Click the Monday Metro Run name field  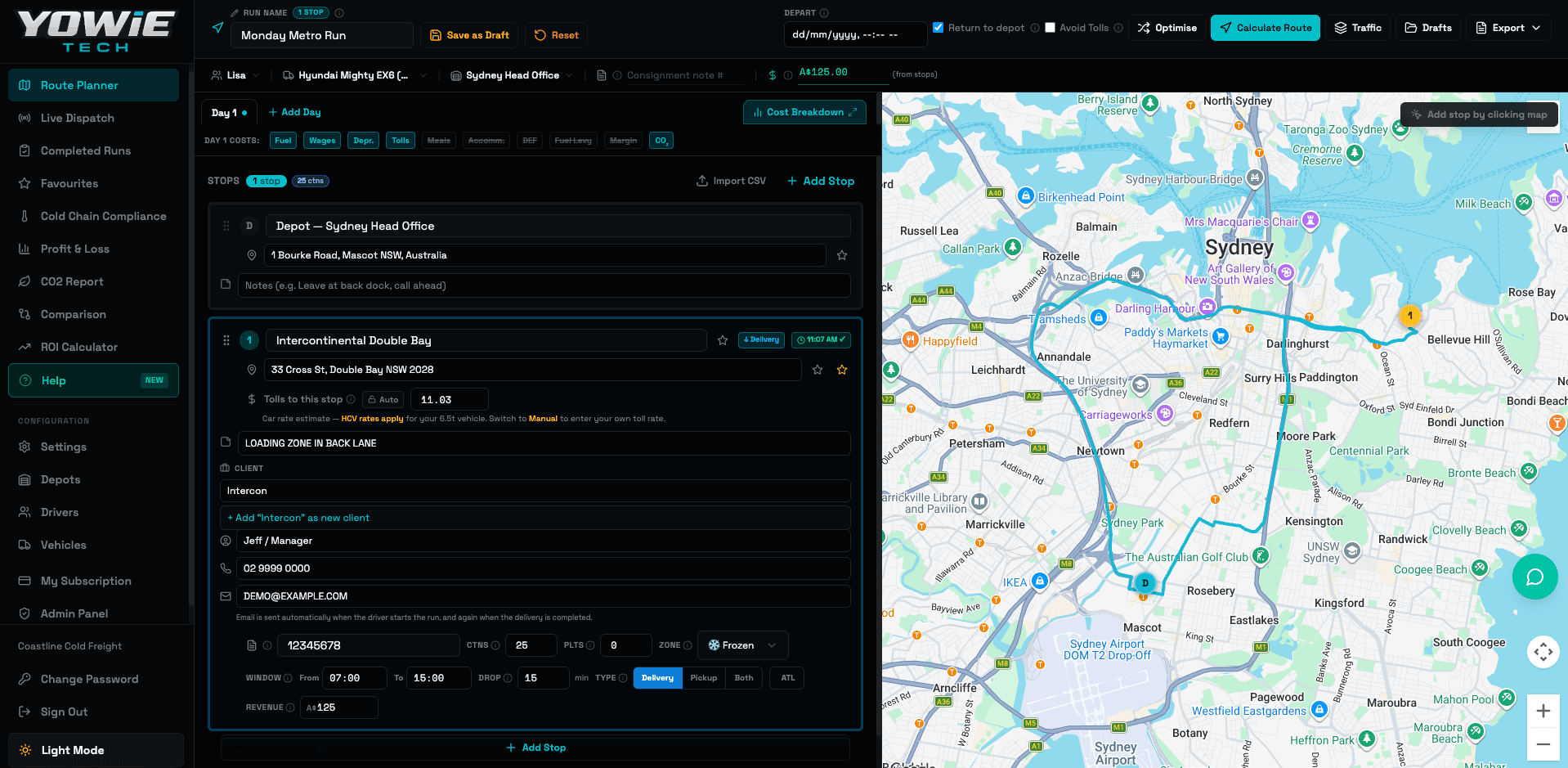[323, 35]
